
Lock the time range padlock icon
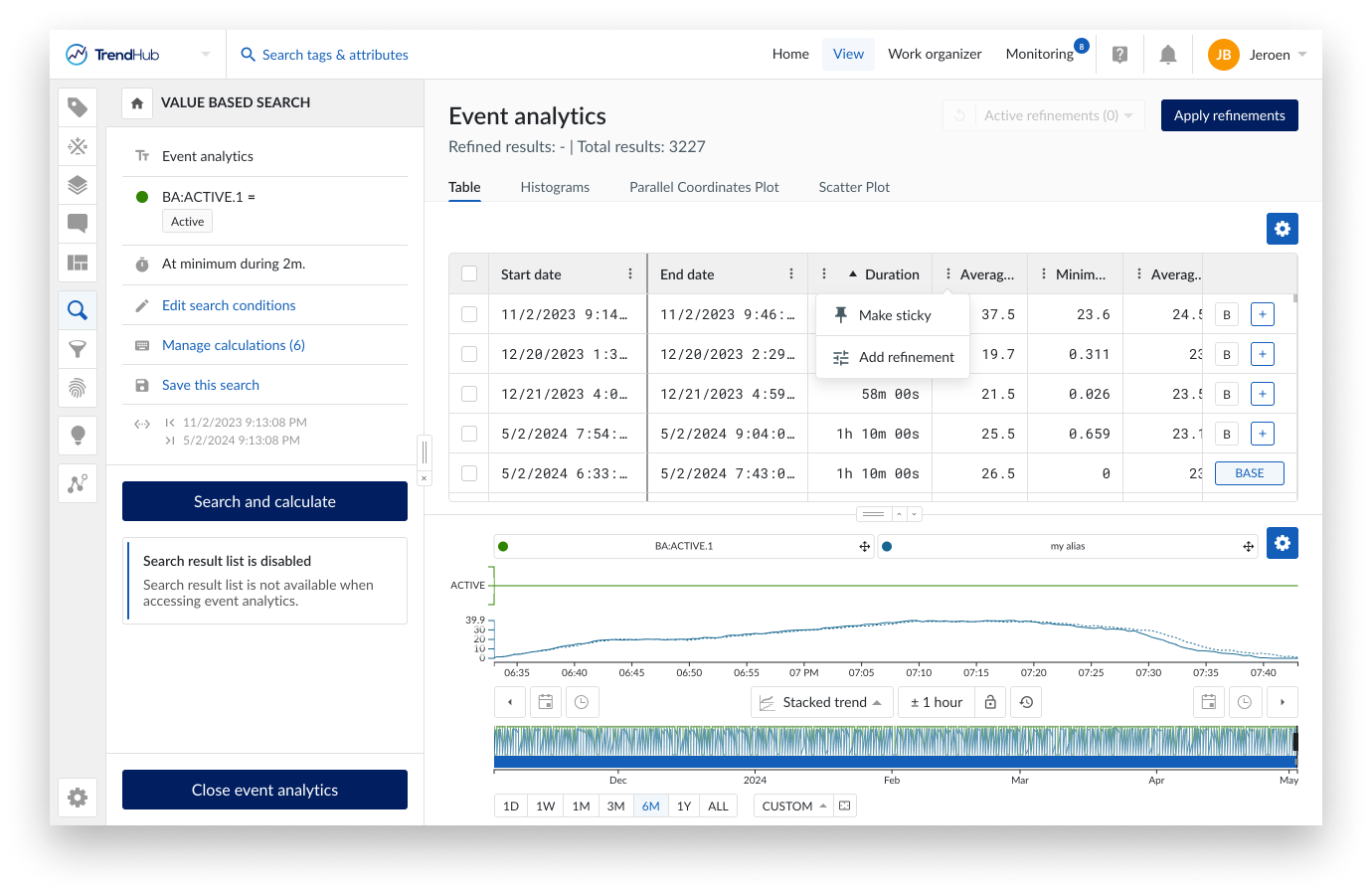tap(990, 702)
